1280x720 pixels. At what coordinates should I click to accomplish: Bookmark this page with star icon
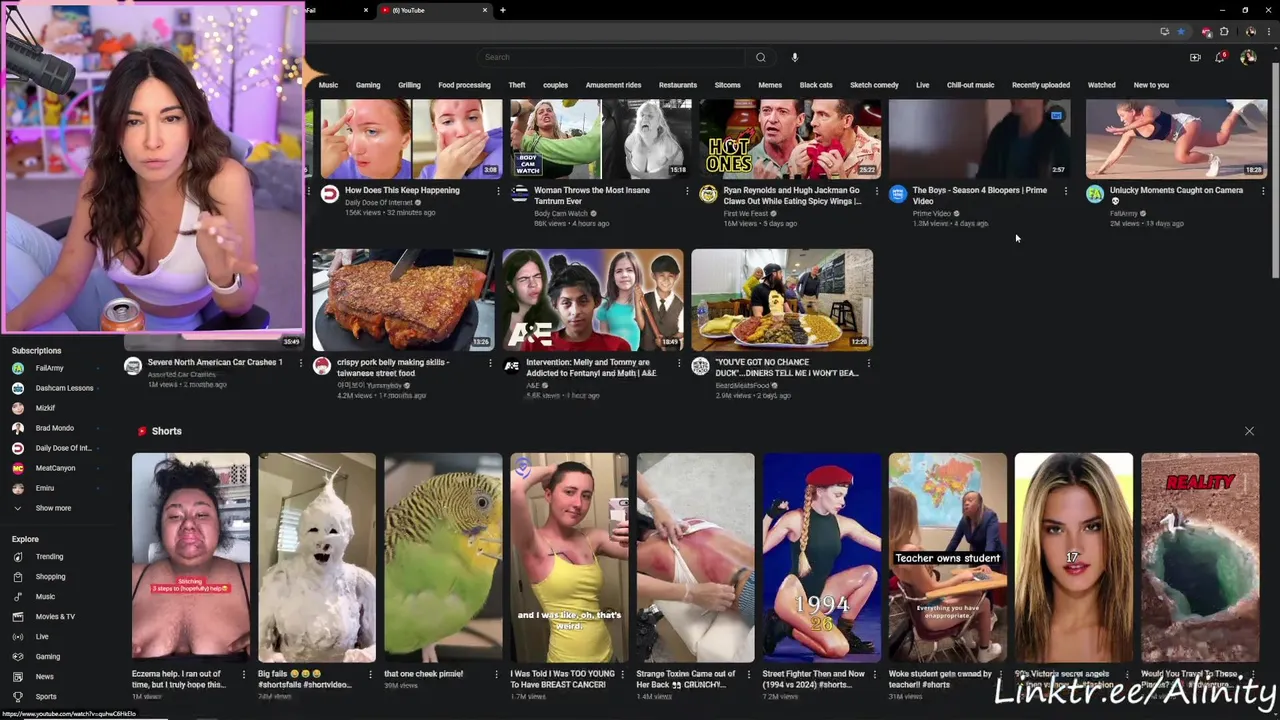pyautogui.click(x=1180, y=32)
